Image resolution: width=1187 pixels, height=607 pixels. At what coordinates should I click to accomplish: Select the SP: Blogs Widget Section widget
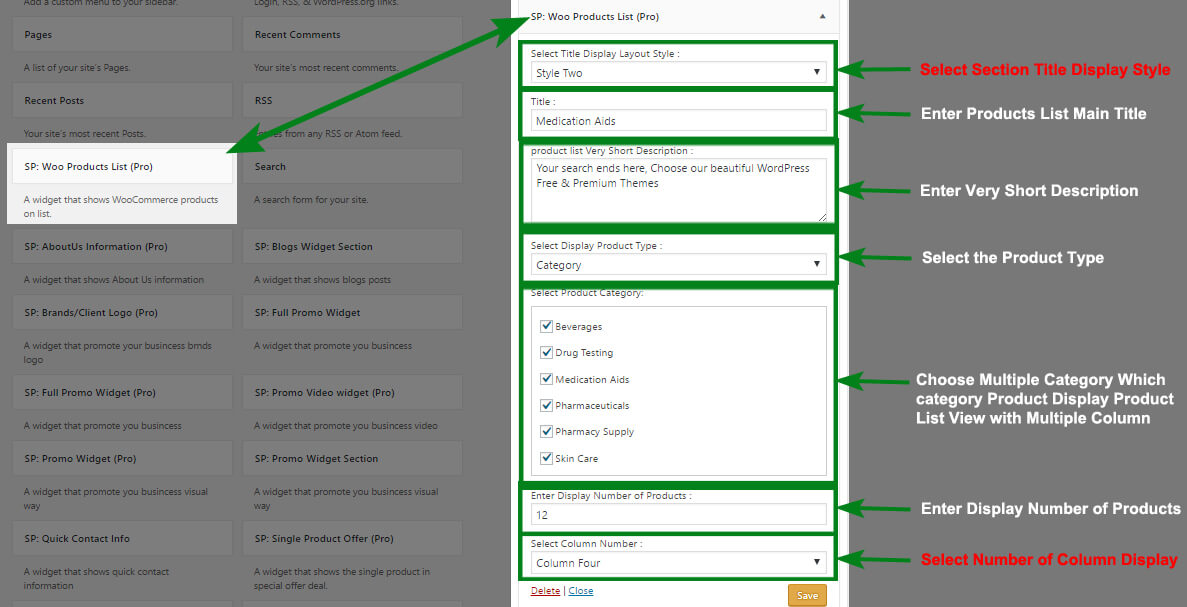coord(353,247)
